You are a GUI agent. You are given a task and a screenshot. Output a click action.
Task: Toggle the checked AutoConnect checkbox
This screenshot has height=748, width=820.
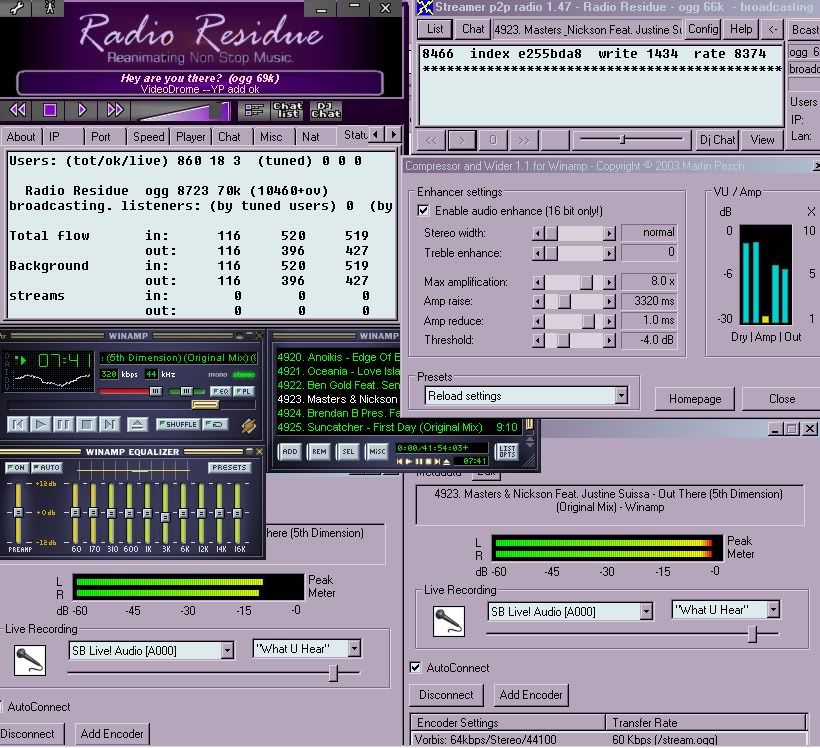click(x=415, y=667)
